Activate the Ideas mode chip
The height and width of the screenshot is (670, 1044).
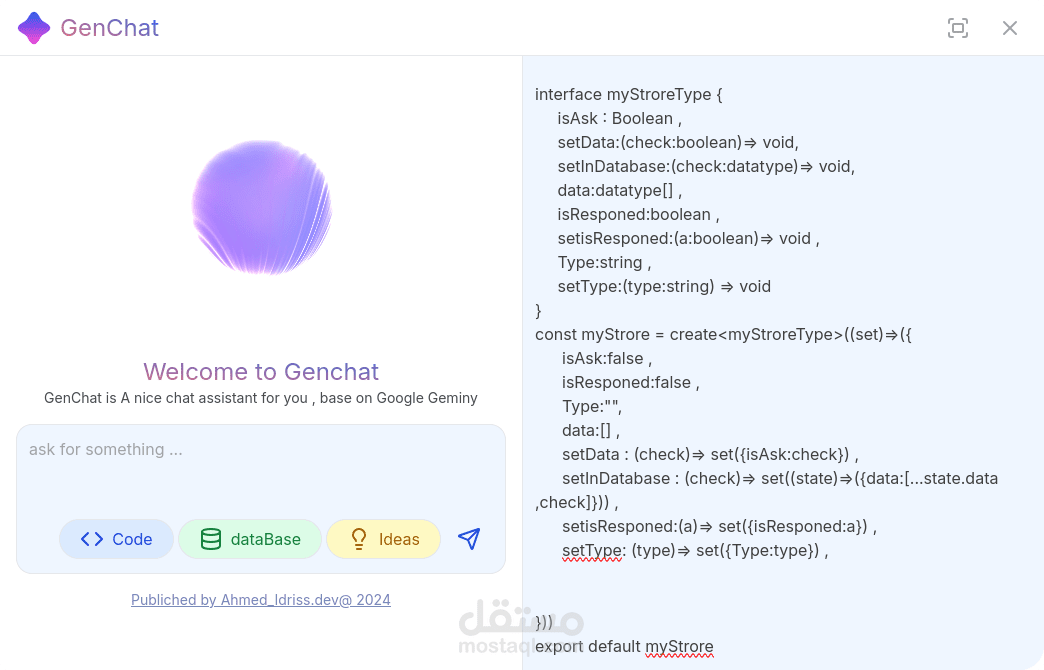coord(383,538)
